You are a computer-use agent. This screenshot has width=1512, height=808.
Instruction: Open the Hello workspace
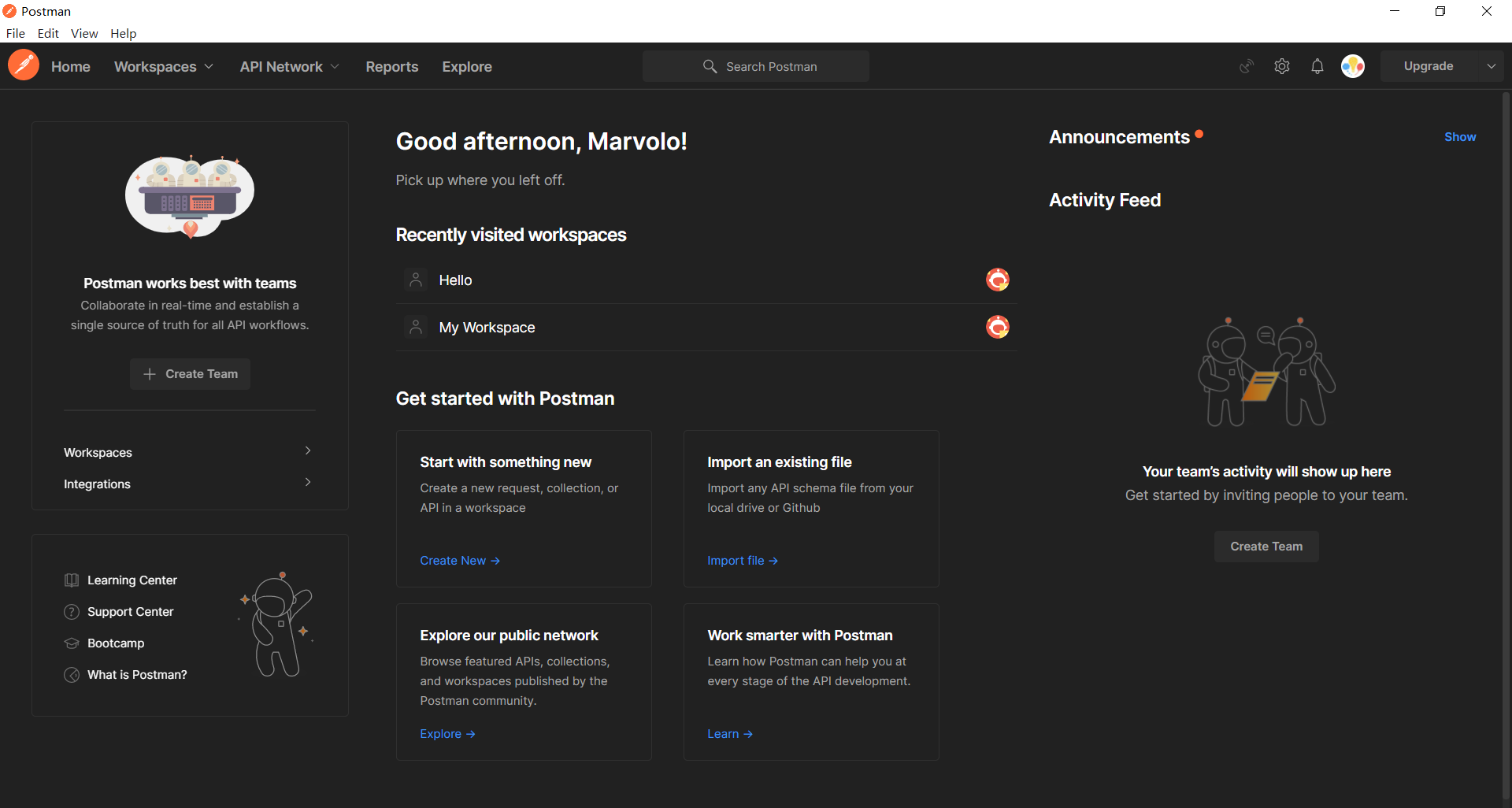(x=706, y=280)
